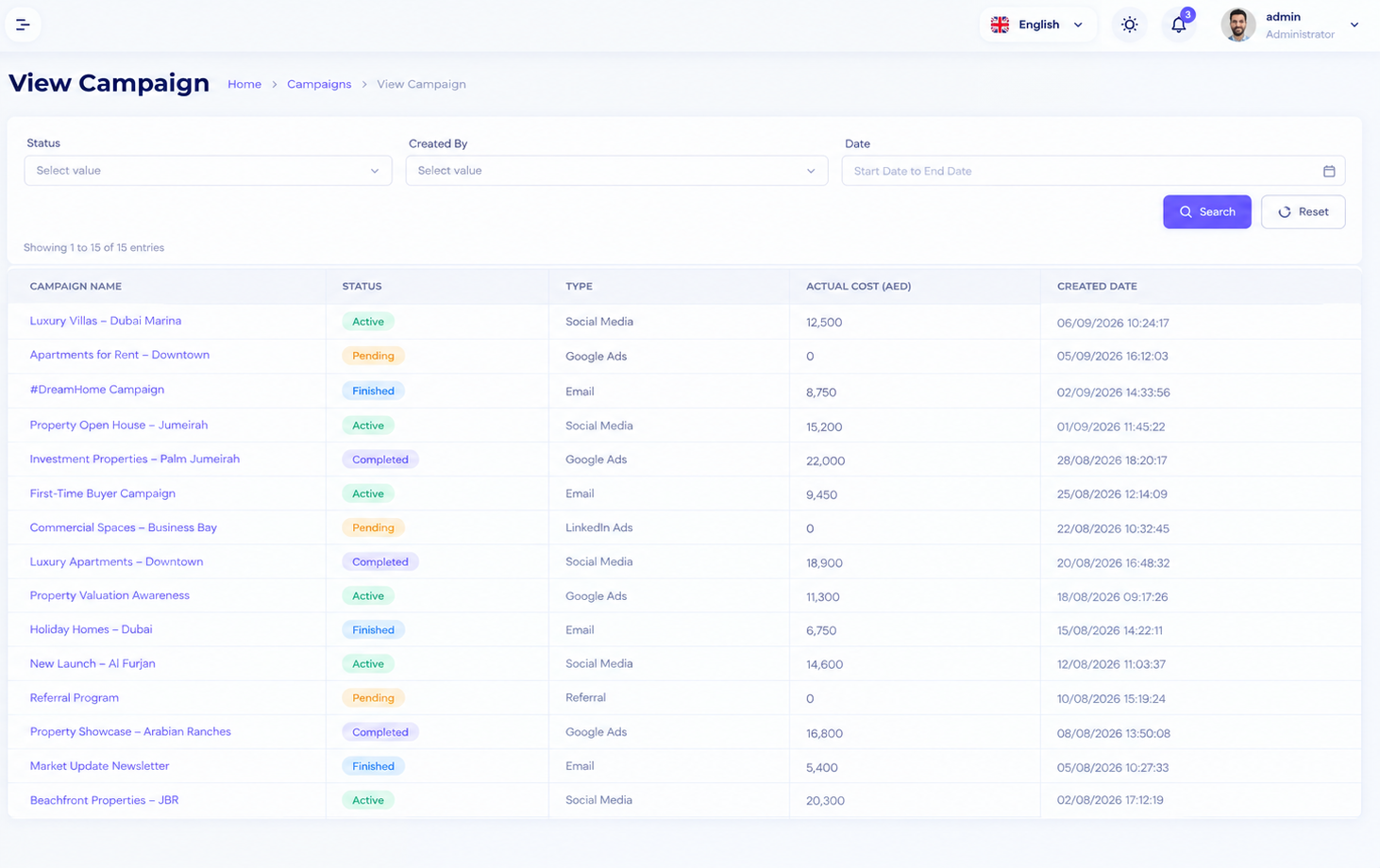Open Investment Properties – Palm Jumeirah campaign
1380x868 pixels.
[135, 459]
